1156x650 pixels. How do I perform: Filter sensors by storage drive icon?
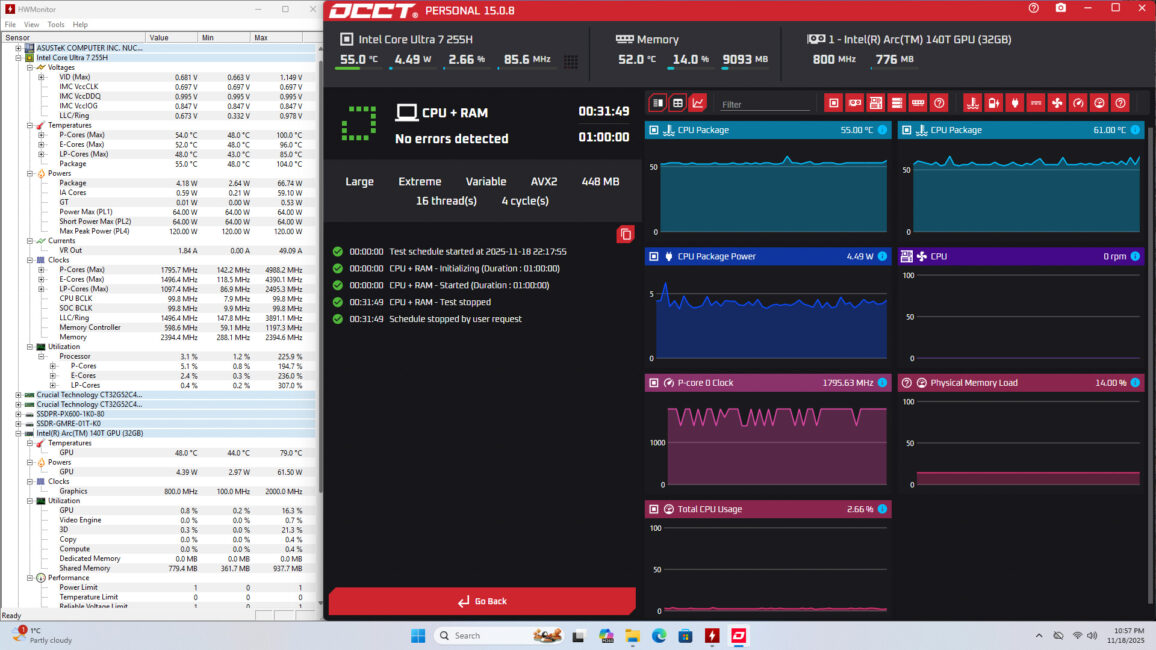896,103
